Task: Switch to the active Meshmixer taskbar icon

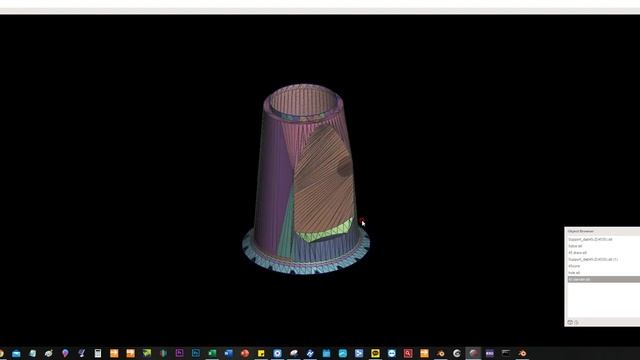Action: pos(473,353)
